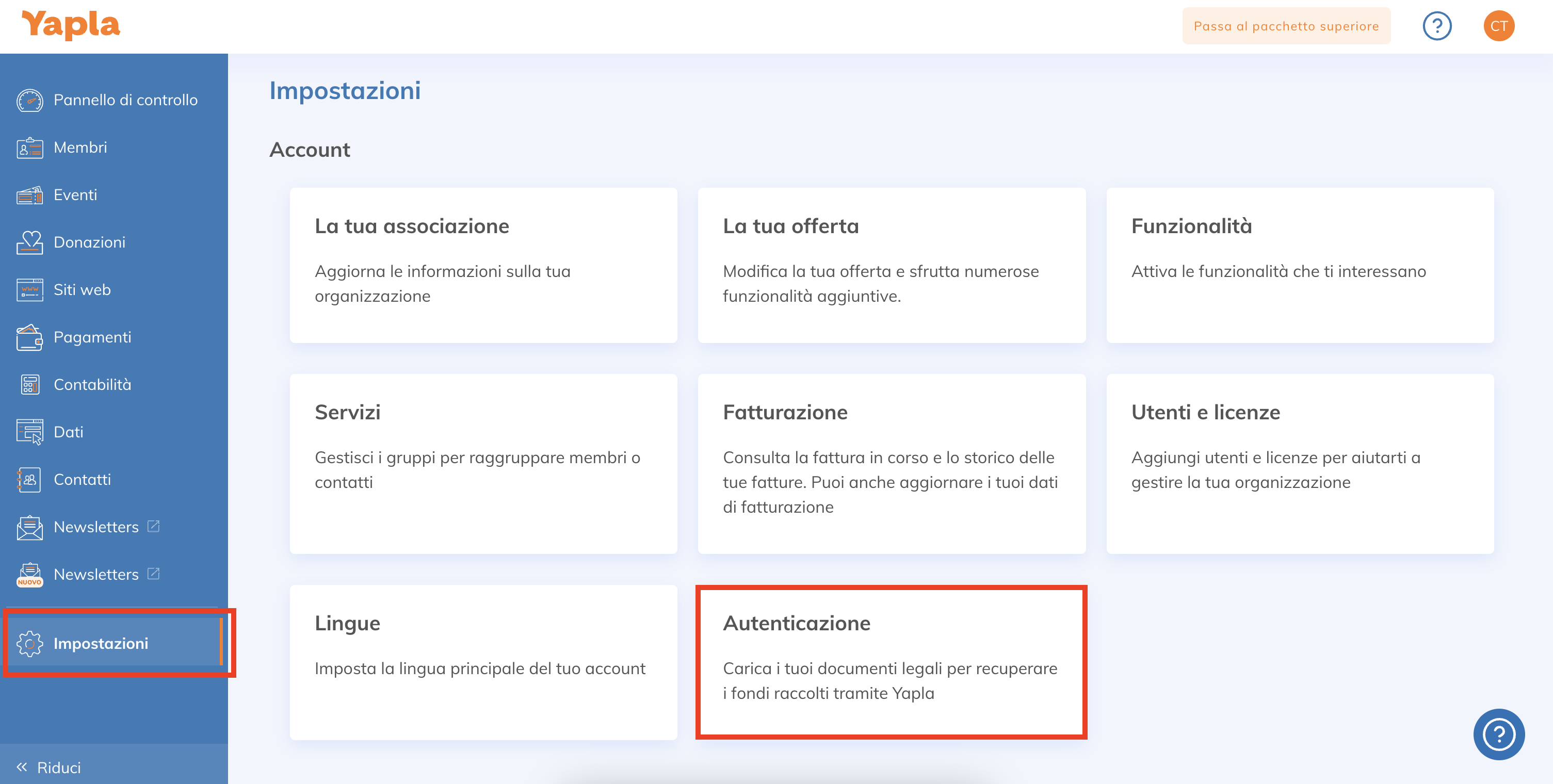Select Impostazioni in the sidebar
The image size is (1553, 784).
click(101, 643)
